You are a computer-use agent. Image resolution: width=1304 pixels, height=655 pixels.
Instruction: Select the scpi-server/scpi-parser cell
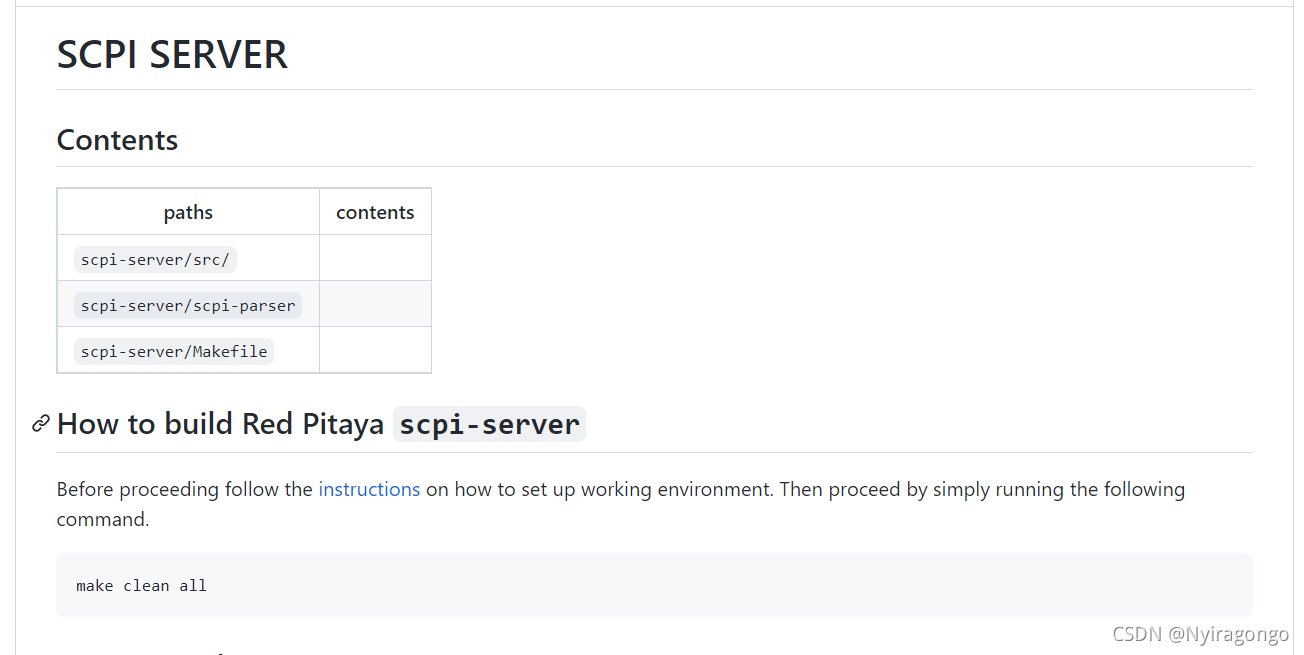coord(188,304)
